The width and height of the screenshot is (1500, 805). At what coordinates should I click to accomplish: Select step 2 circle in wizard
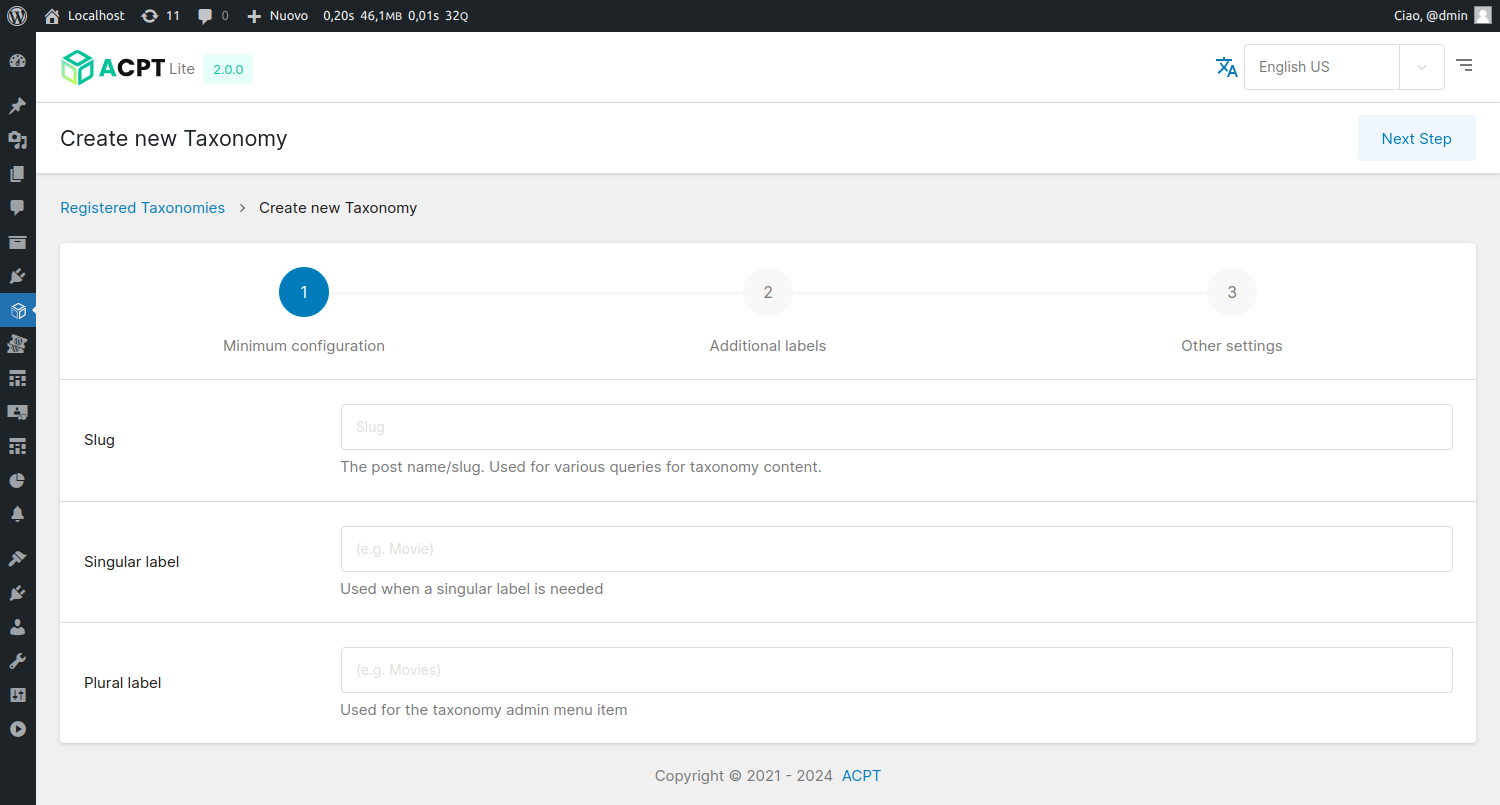[768, 292]
